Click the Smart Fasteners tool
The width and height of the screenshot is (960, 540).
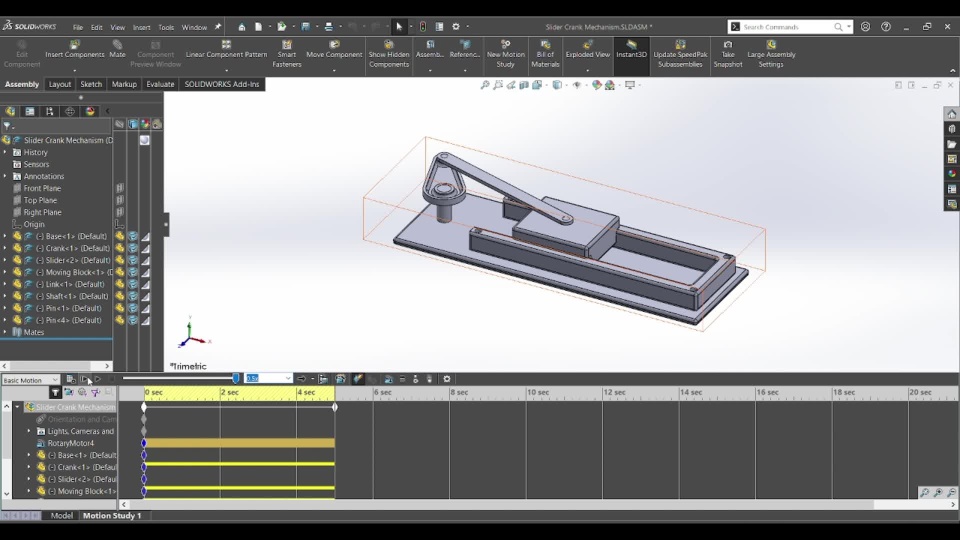click(287, 49)
